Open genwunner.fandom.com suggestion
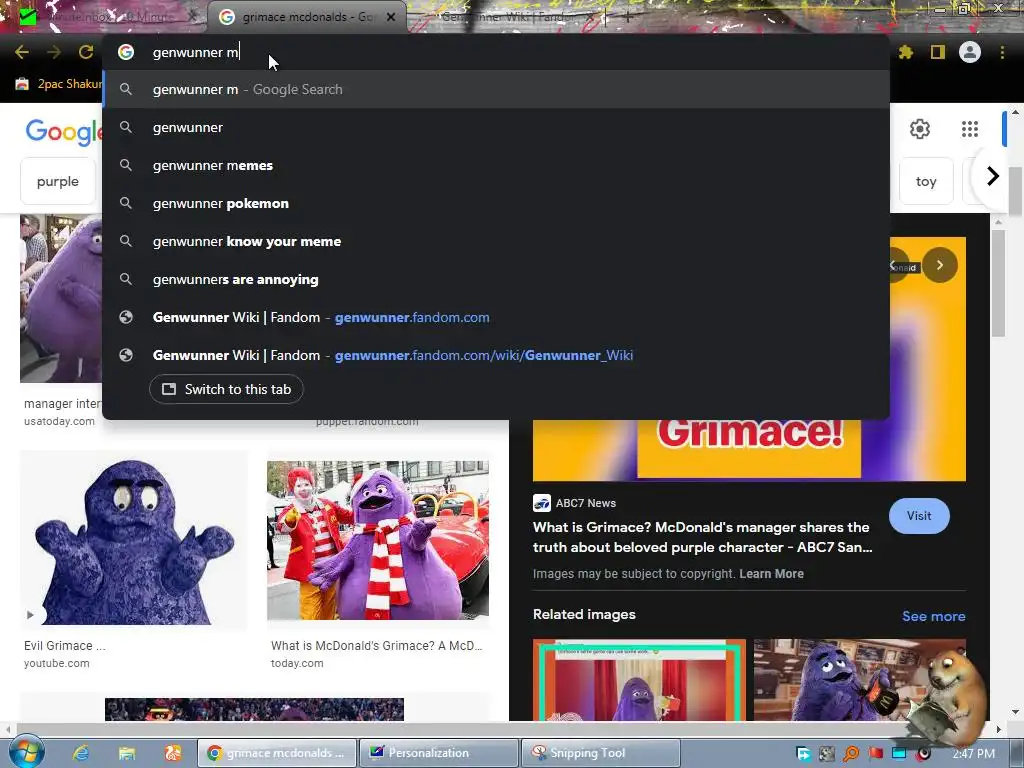Screen dimensions: 1024x768 coord(496,317)
